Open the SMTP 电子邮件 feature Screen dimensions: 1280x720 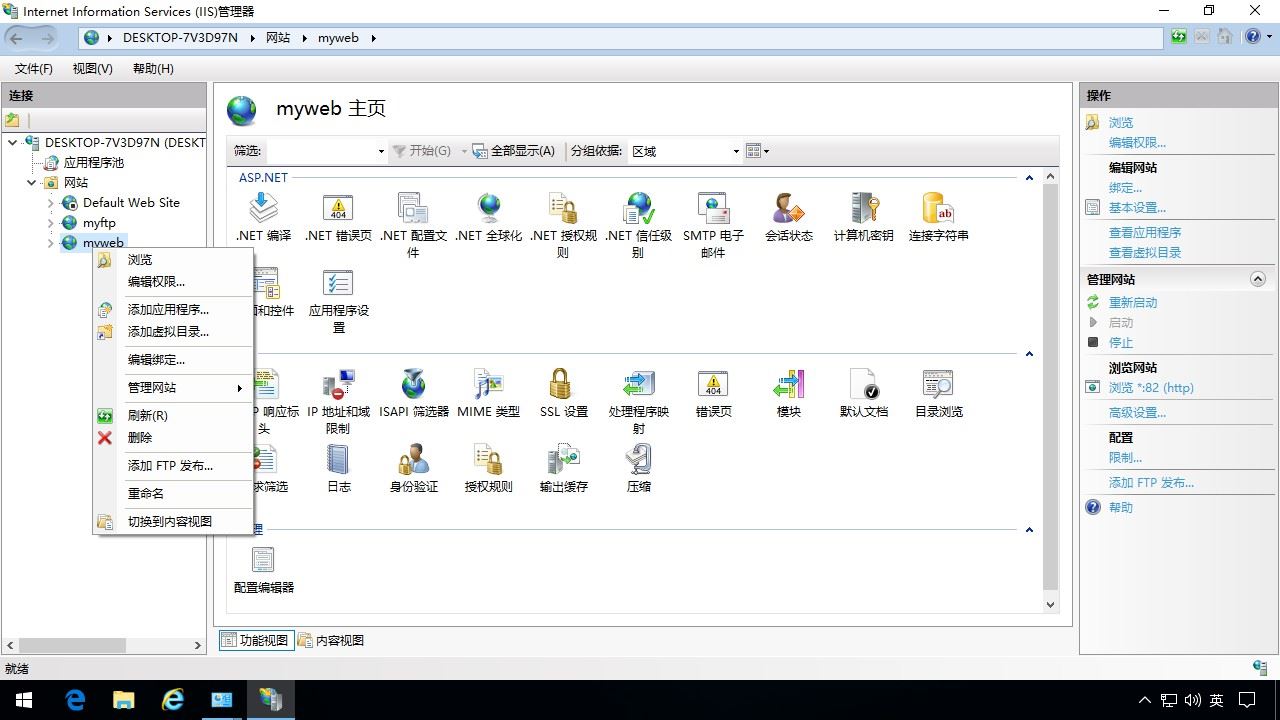tap(713, 225)
